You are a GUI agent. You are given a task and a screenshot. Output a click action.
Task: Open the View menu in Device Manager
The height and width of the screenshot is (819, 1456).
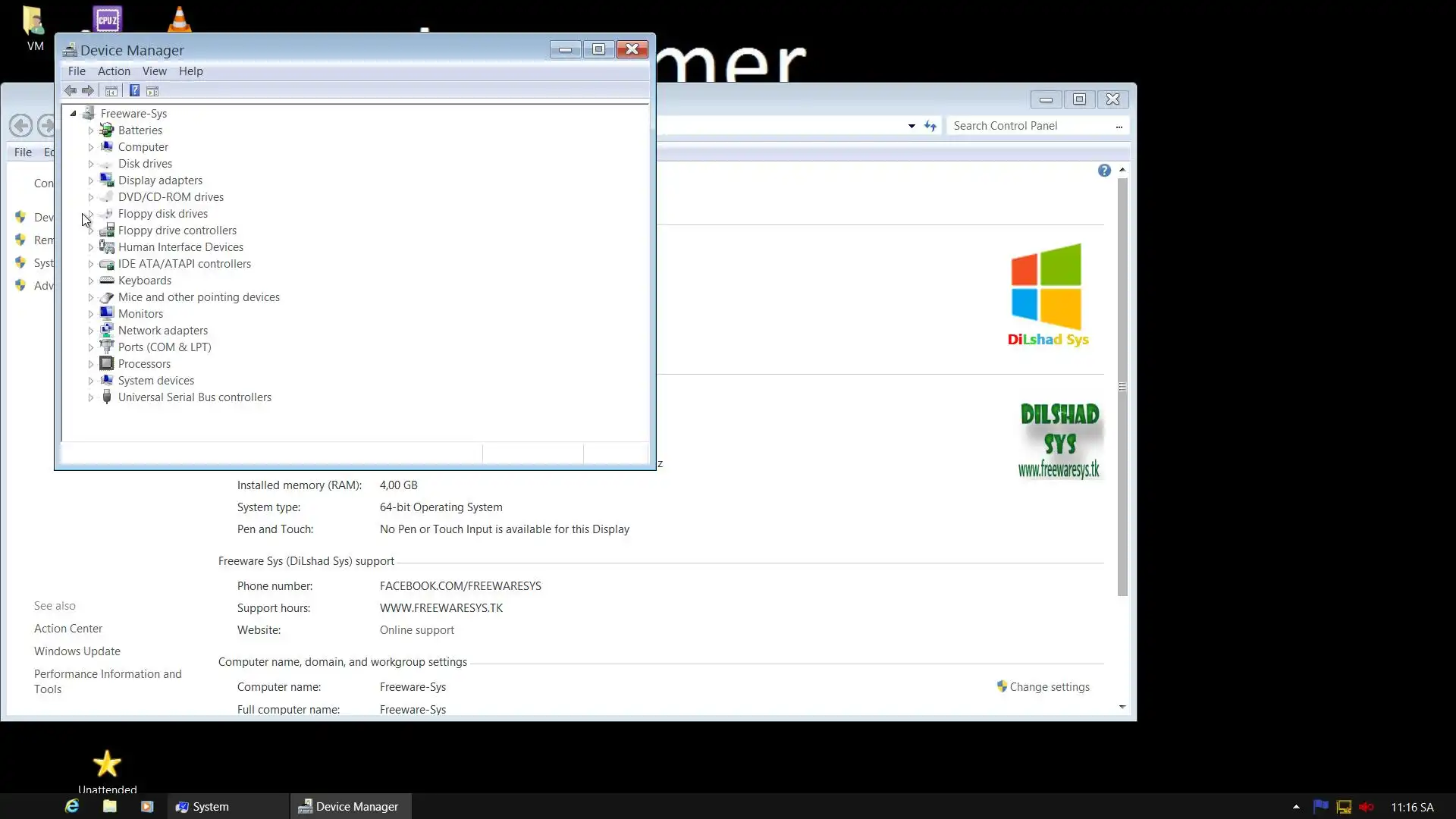click(154, 71)
